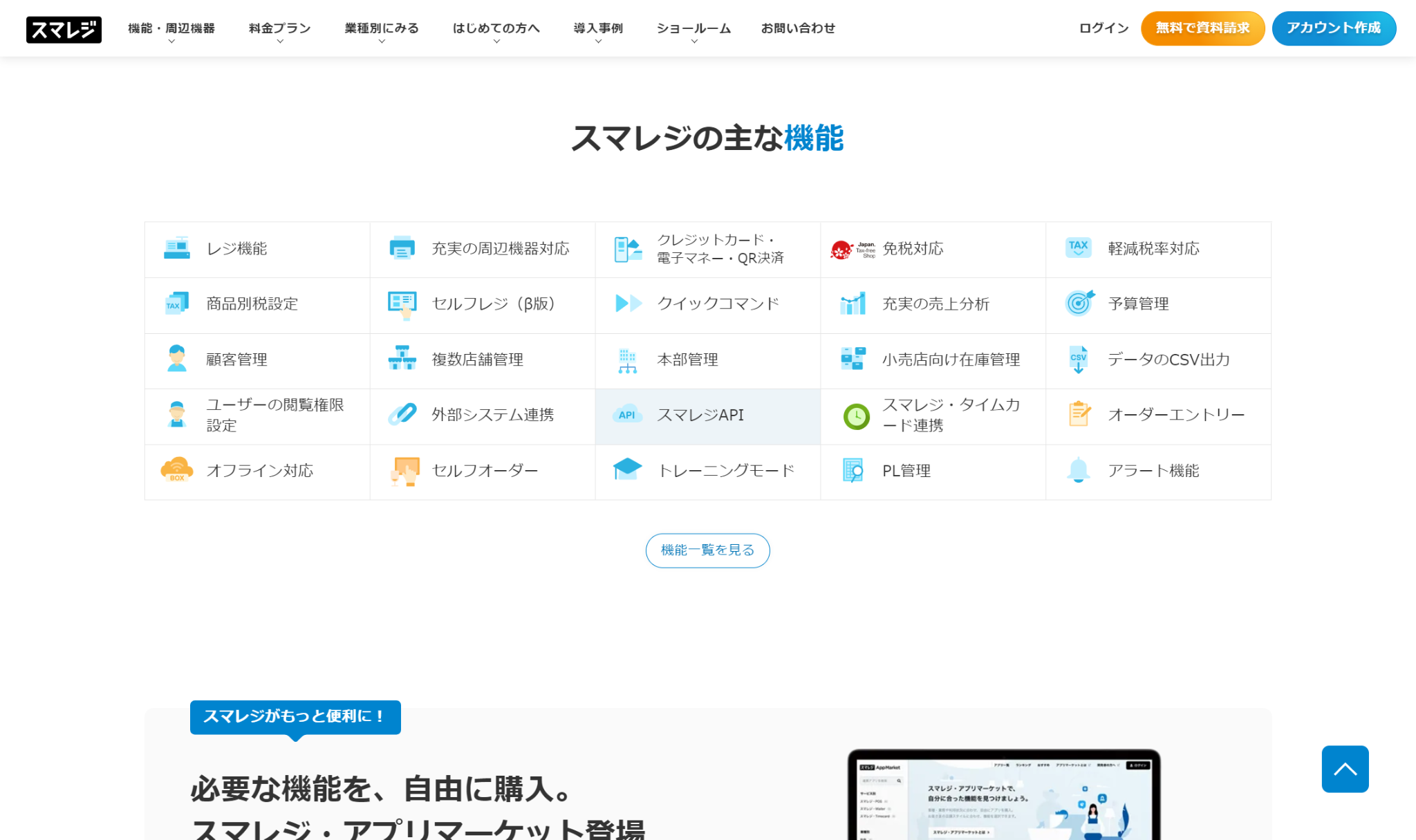
Task: Open the はじめての方へ navigation item
Action: coord(496,28)
